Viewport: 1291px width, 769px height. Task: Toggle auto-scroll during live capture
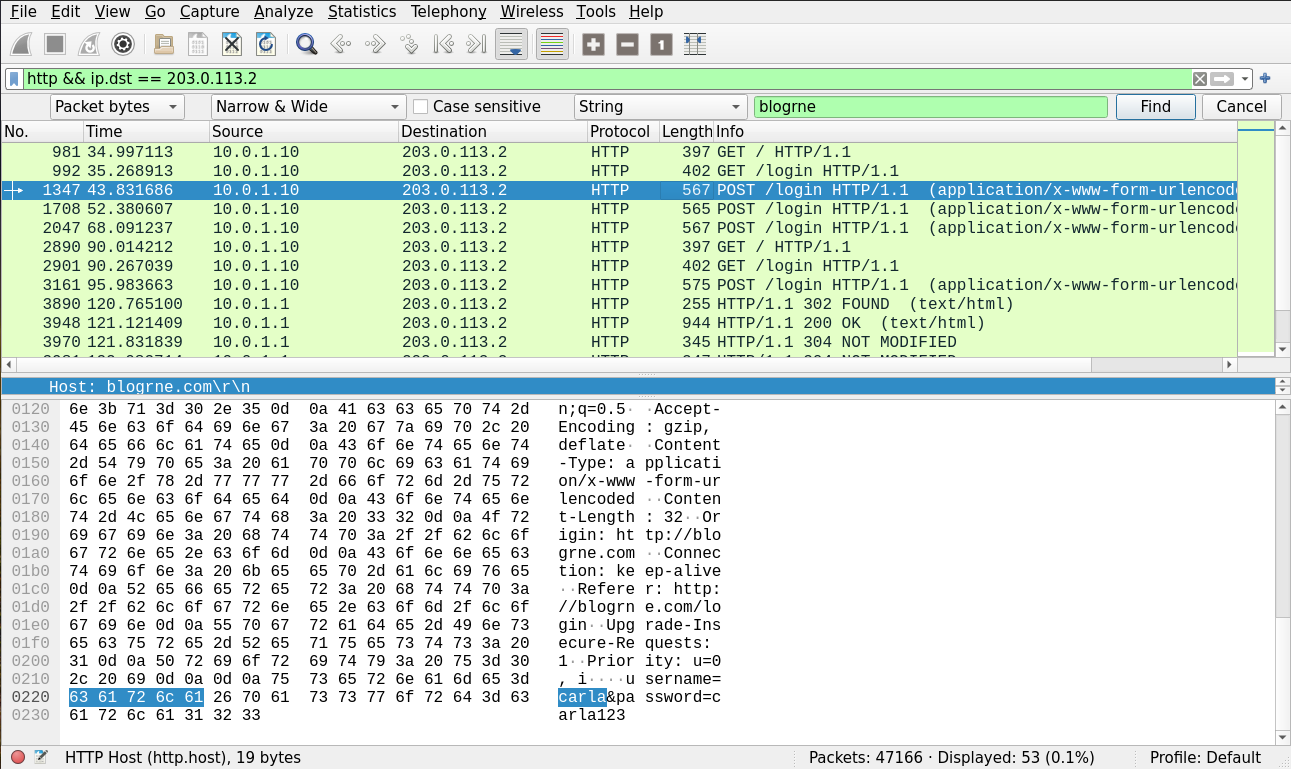pos(512,44)
